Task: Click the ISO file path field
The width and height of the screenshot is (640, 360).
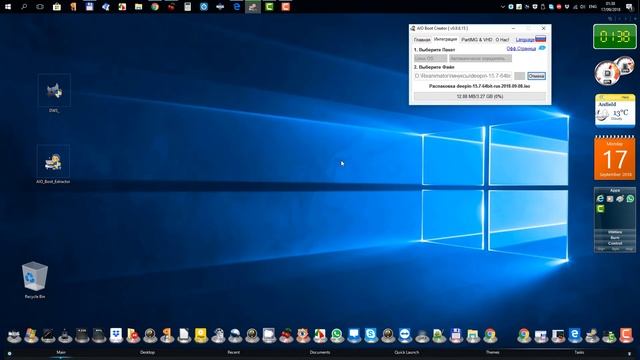Action: 463,76
